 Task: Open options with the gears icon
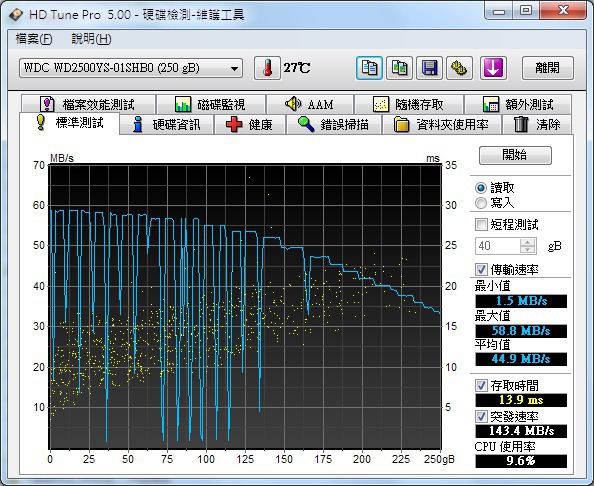tap(459, 68)
